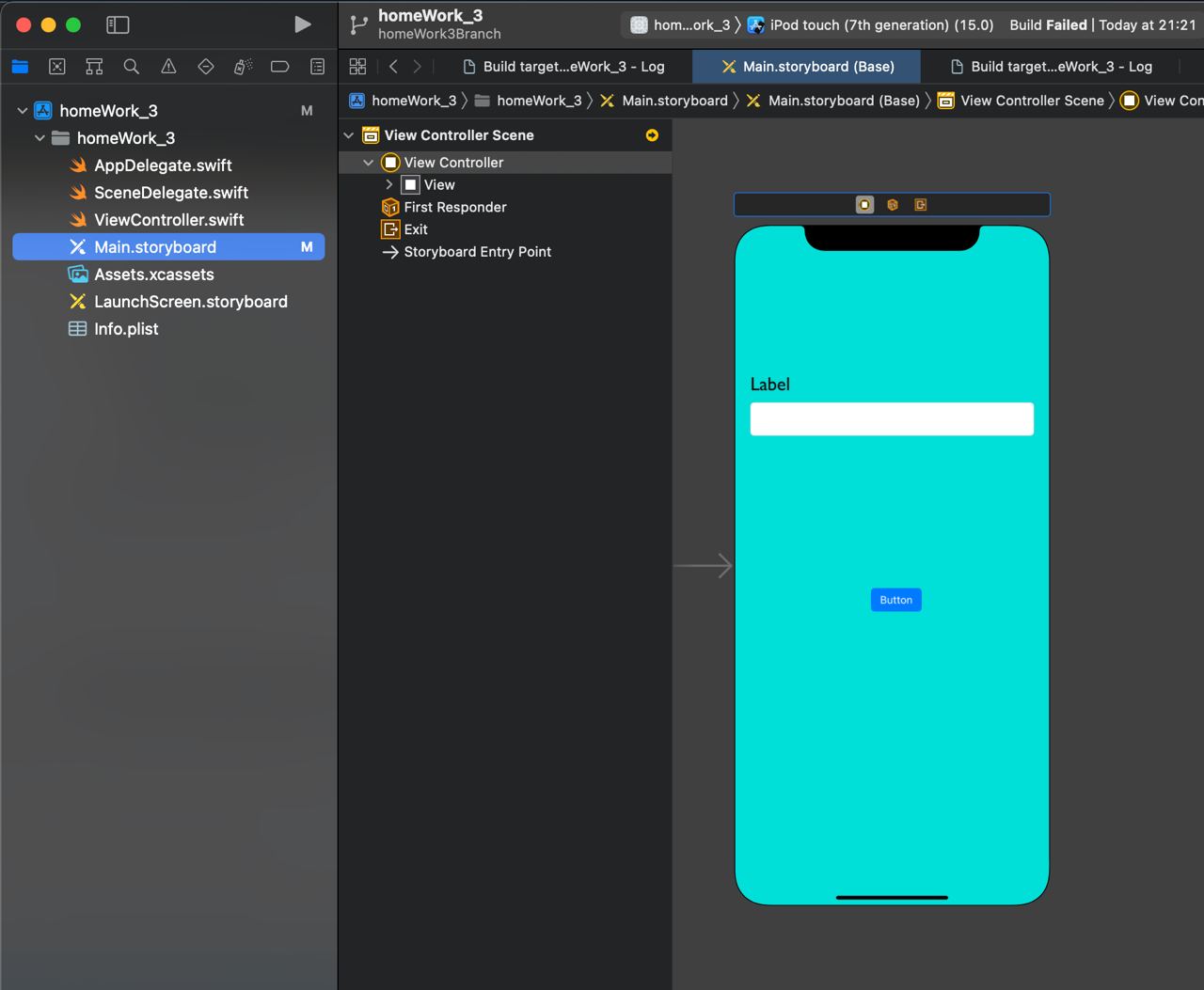This screenshot has height=990, width=1204.
Task: Click the white text field on canvas
Action: pyautogui.click(x=892, y=419)
